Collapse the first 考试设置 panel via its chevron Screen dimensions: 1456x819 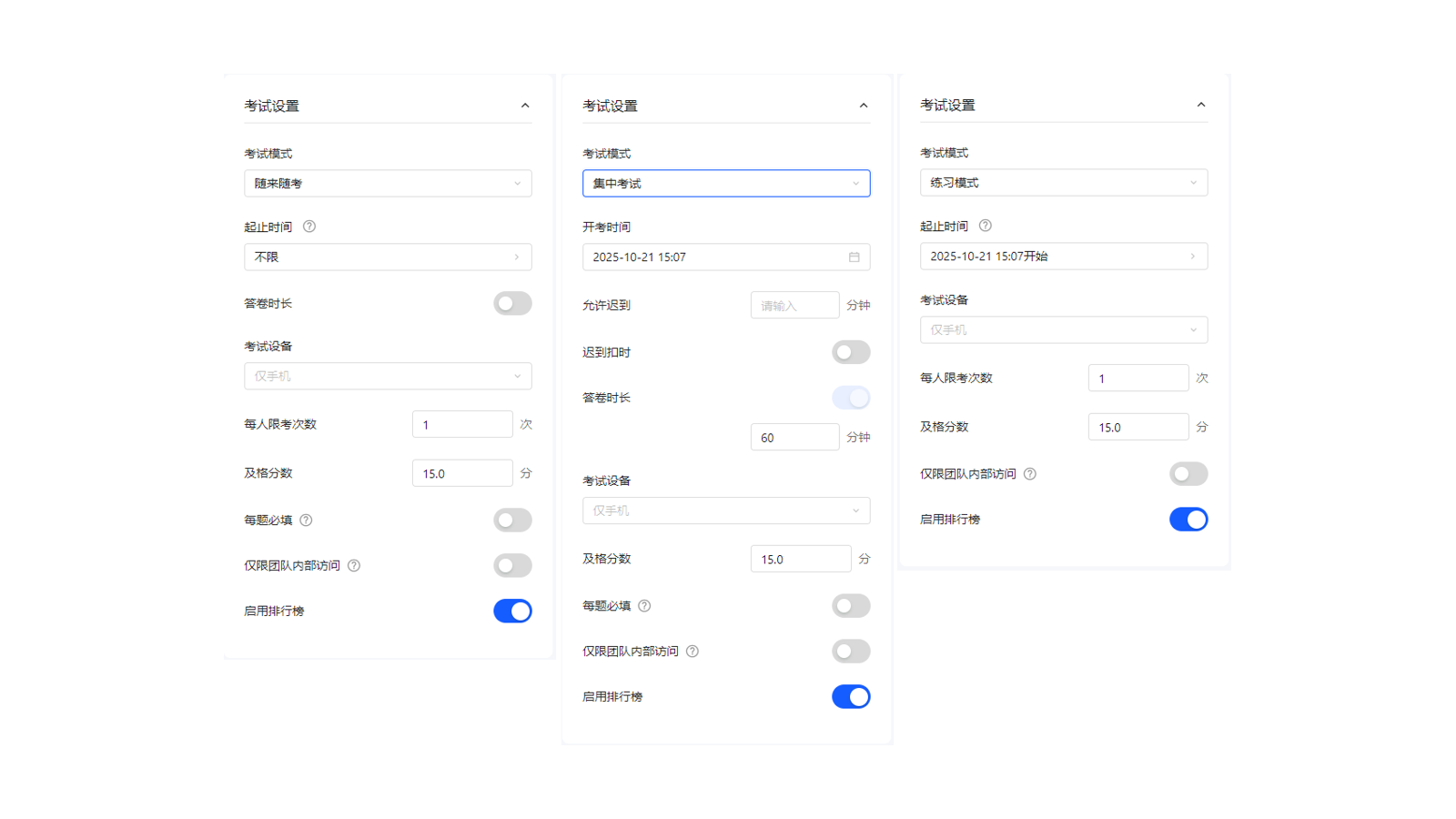pyautogui.click(x=526, y=105)
